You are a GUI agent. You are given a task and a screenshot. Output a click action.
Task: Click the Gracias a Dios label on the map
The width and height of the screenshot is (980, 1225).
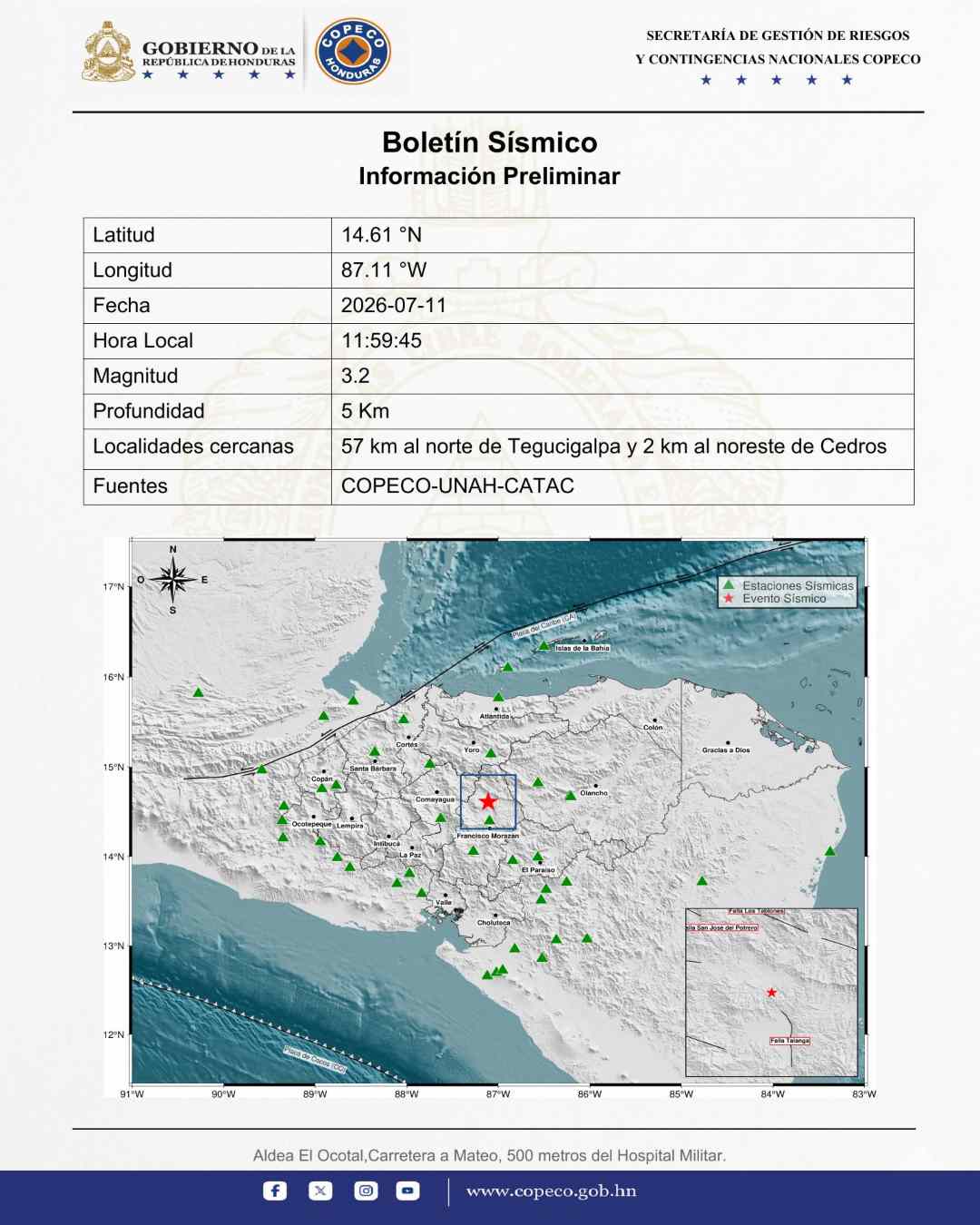[726, 750]
